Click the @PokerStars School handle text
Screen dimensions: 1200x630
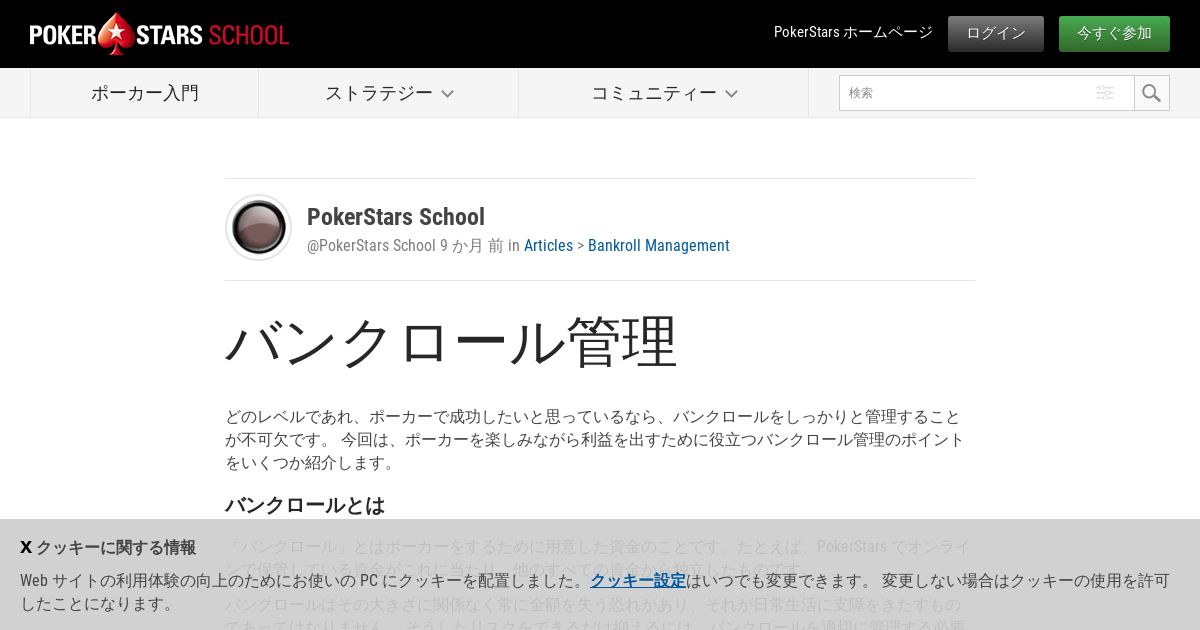(371, 246)
